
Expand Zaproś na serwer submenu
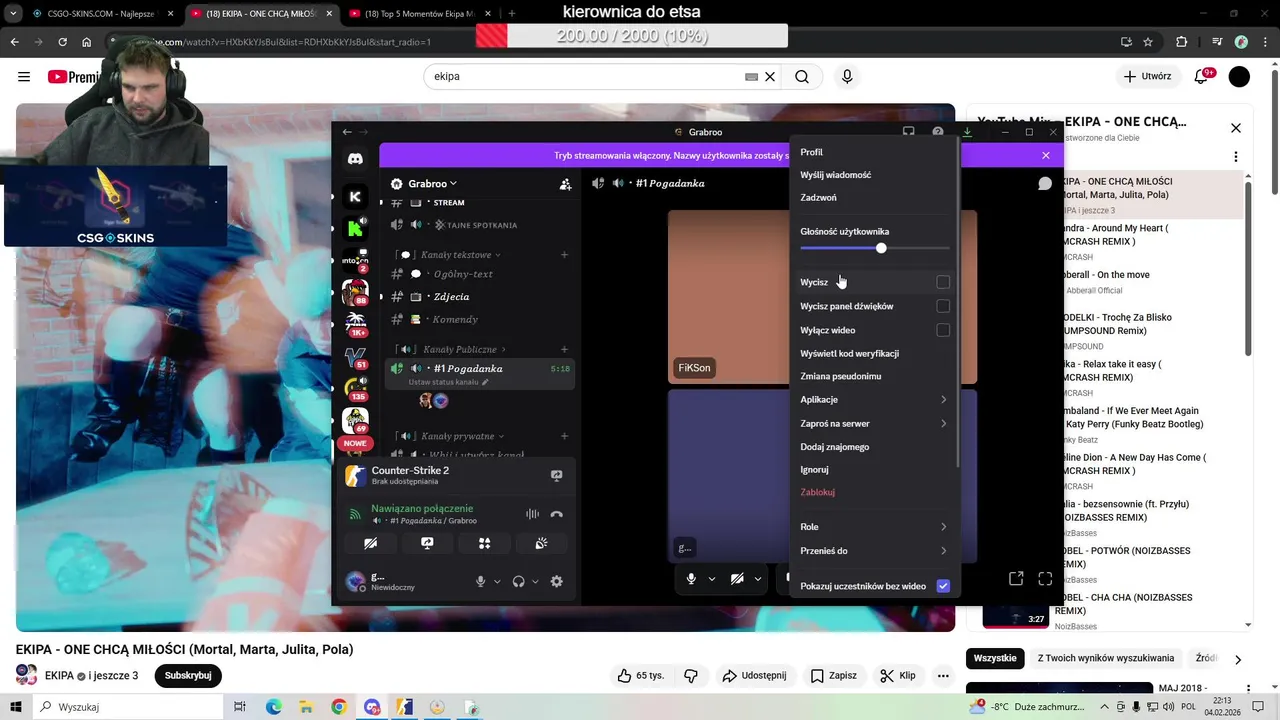[x=874, y=423]
